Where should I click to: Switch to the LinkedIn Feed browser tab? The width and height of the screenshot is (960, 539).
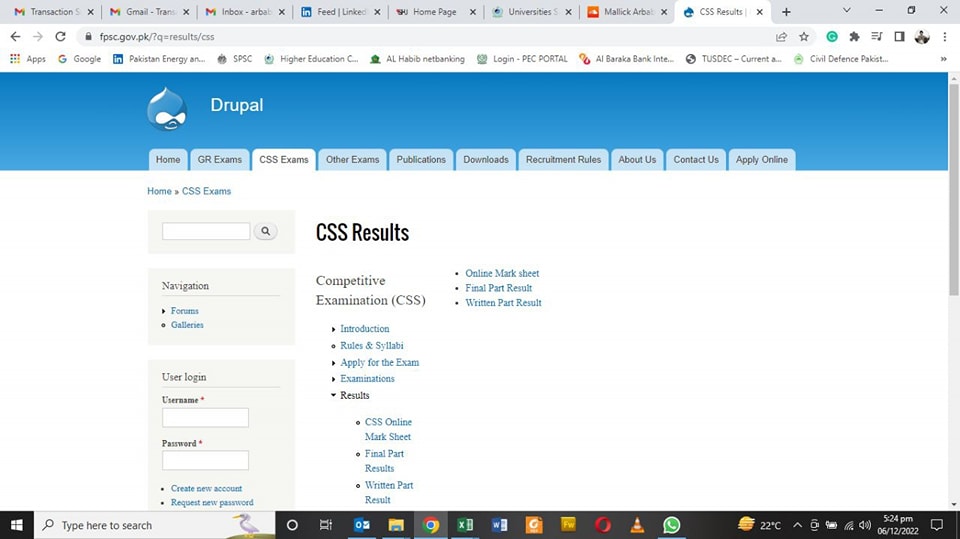tap(340, 12)
